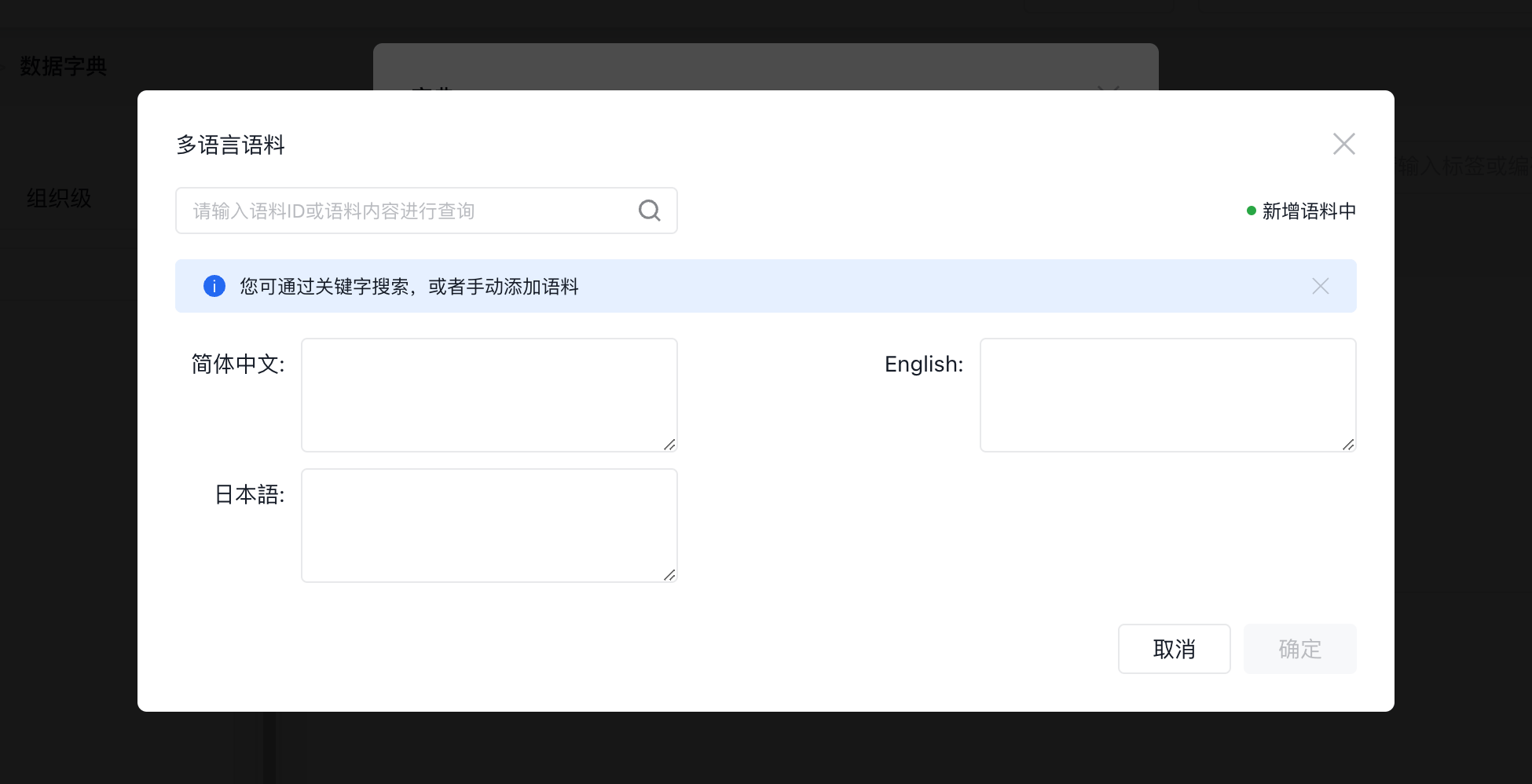Click into the 日本語 text area
This screenshot has height=784, width=1532.
[x=489, y=526]
